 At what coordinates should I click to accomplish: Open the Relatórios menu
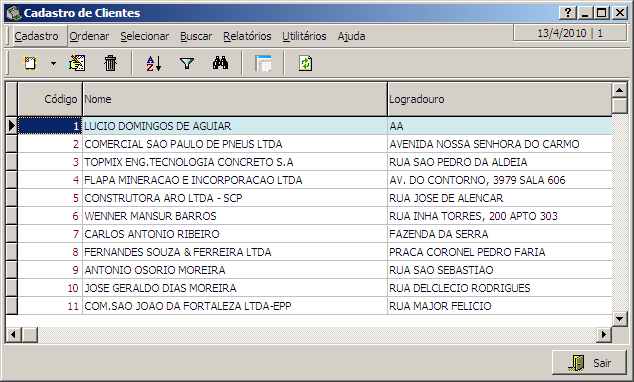pyautogui.click(x=247, y=36)
